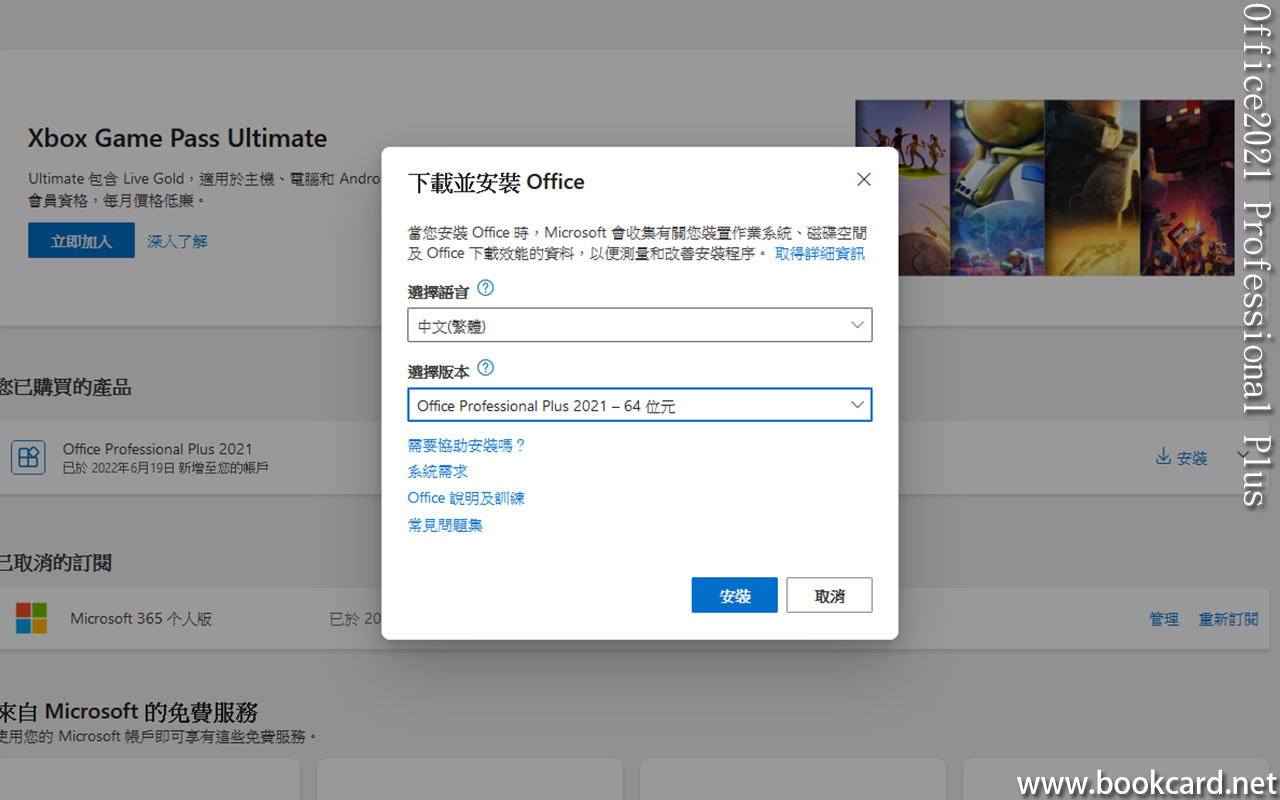Open 深入了解 Xbox link

click(177, 241)
